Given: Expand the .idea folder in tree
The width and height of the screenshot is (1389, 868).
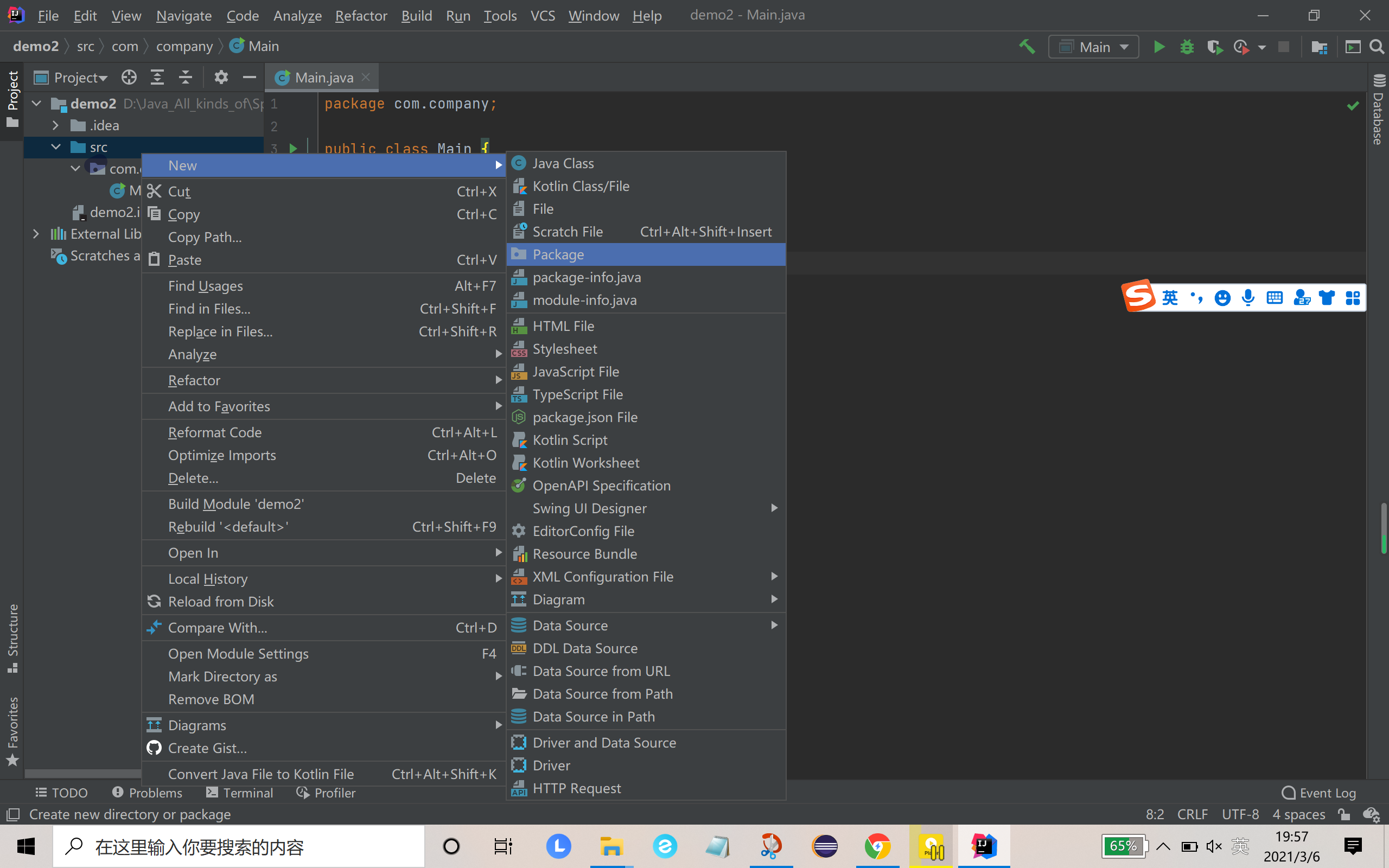Looking at the screenshot, I should coord(56,125).
